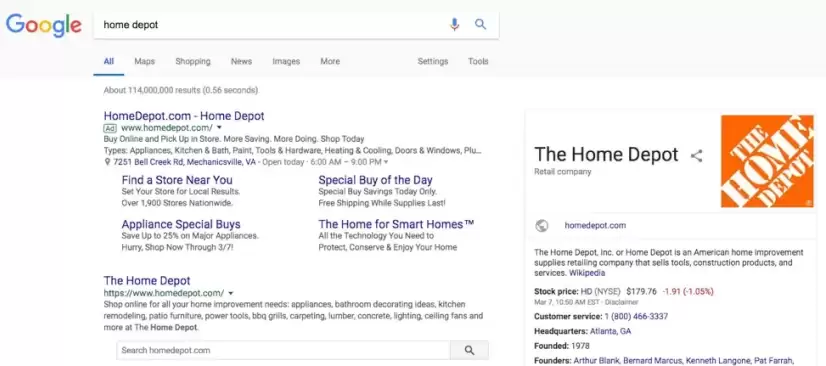Click the stock Disclaimer link
This screenshot has width=826, height=366.
[622, 302]
